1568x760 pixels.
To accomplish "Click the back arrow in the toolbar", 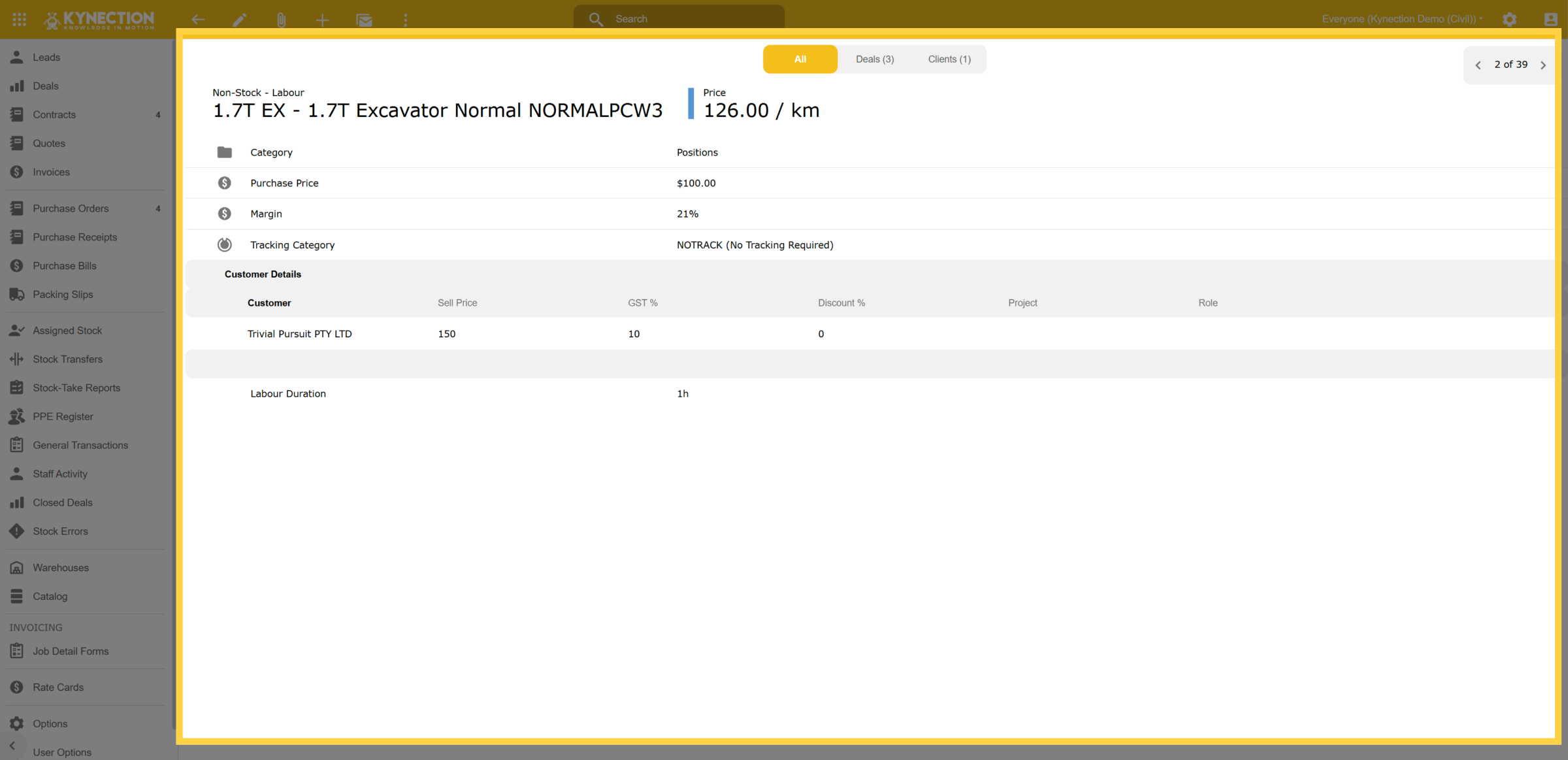I will [x=198, y=20].
